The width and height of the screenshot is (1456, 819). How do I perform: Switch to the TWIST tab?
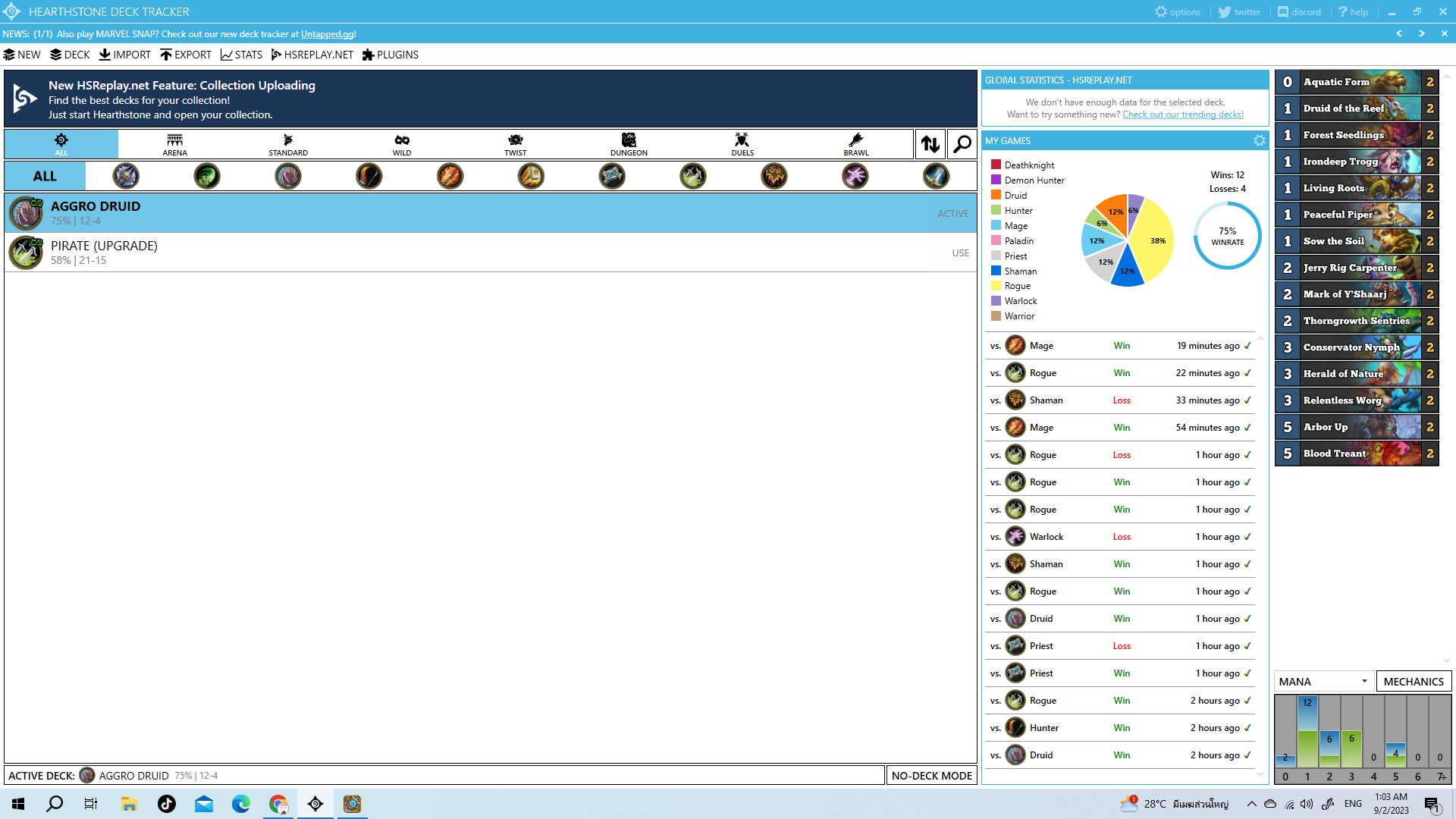tap(516, 144)
